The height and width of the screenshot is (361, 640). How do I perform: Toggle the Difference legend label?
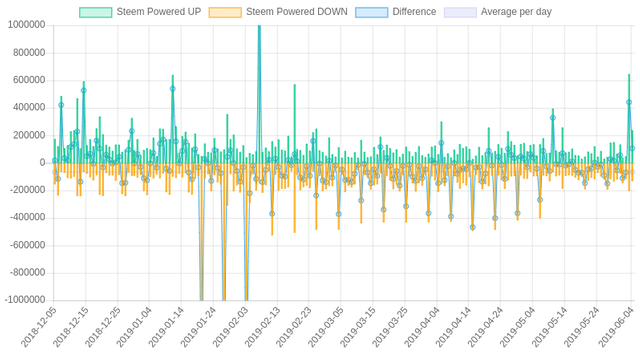tap(414, 12)
